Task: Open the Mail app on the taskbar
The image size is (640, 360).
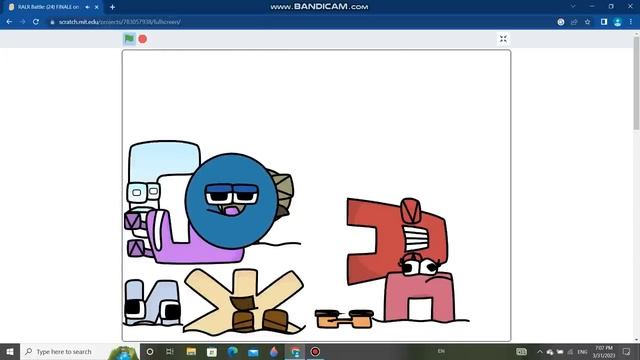Action: tap(253, 352)
